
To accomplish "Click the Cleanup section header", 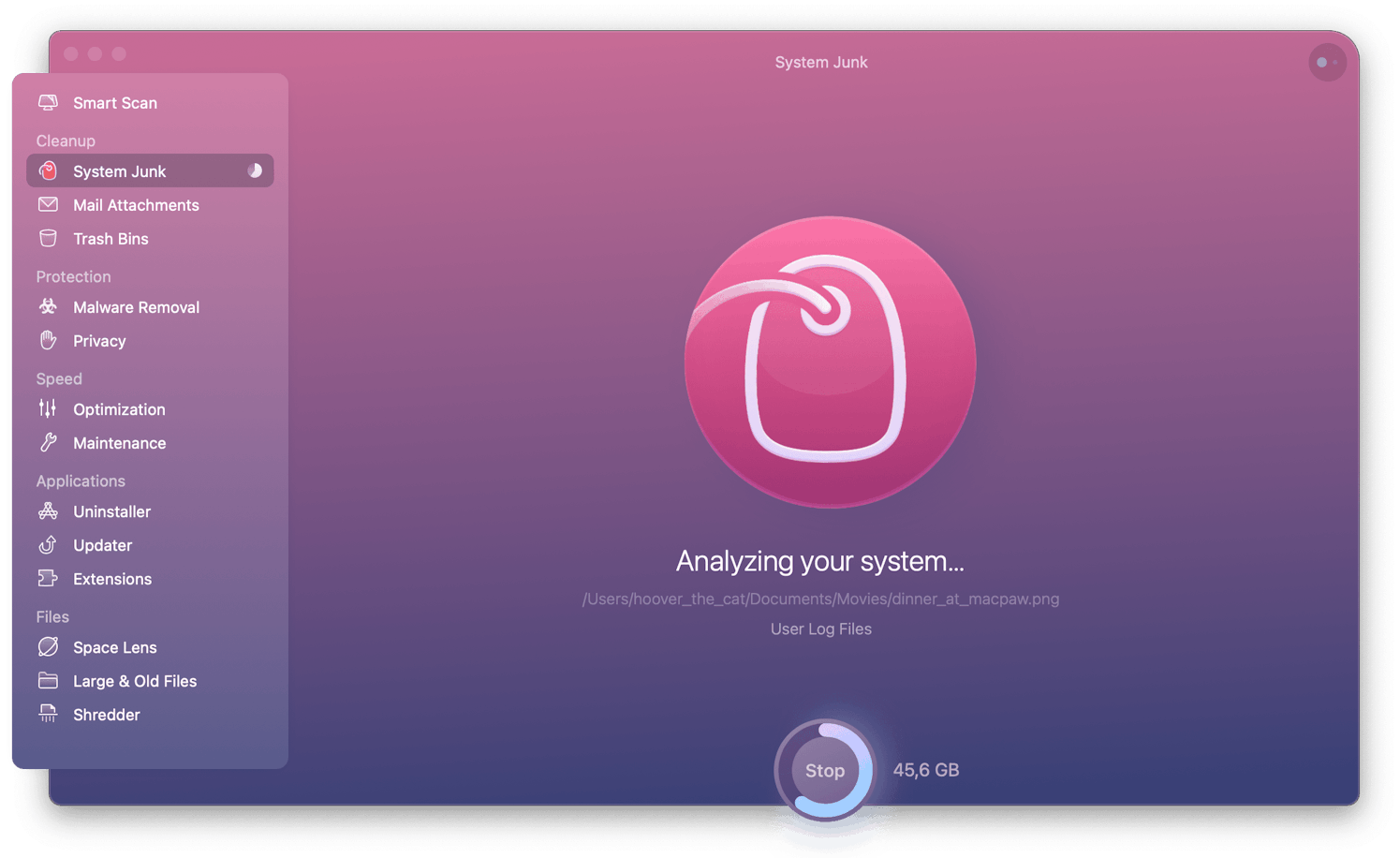I will point(66,141).
